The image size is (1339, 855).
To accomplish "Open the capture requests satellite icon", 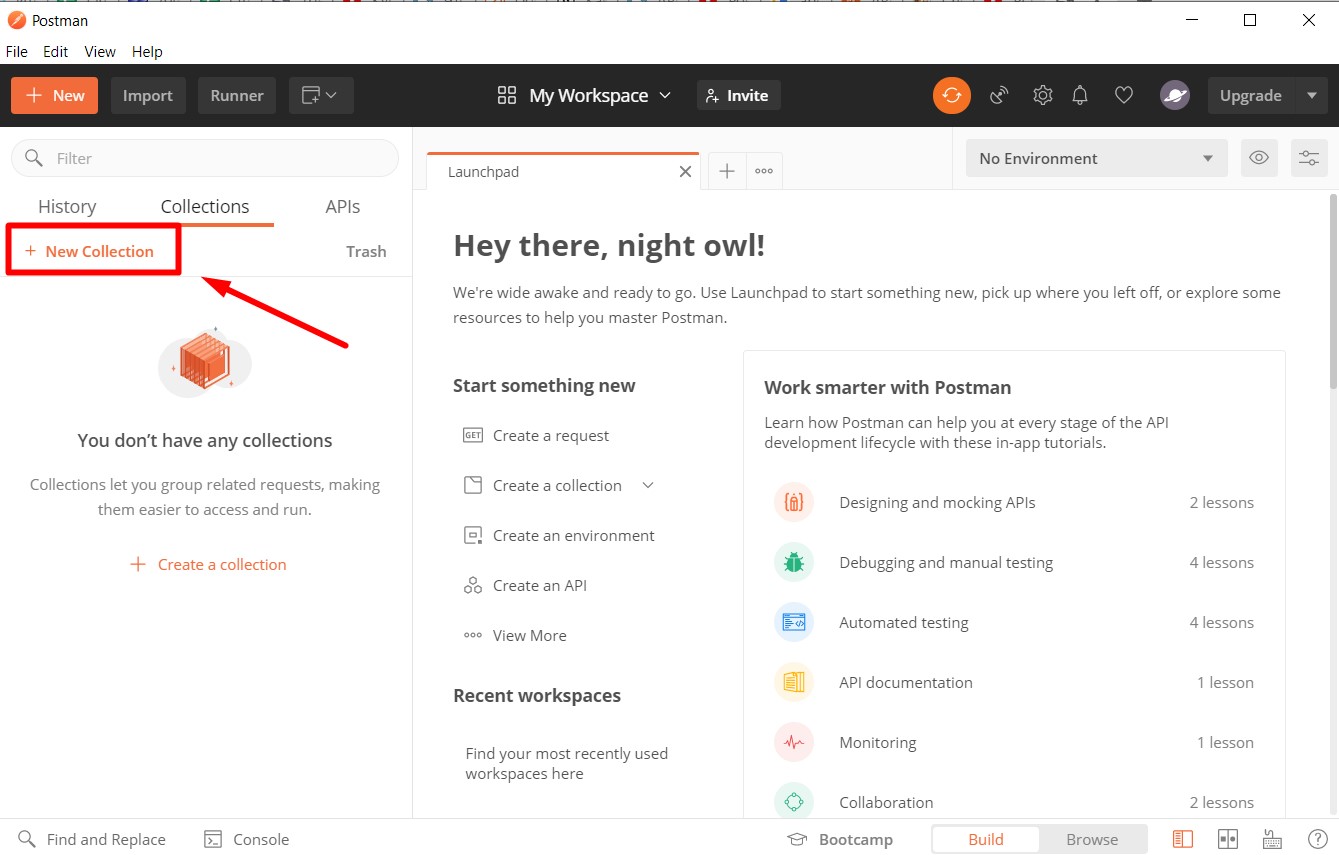I will point(998,95).
